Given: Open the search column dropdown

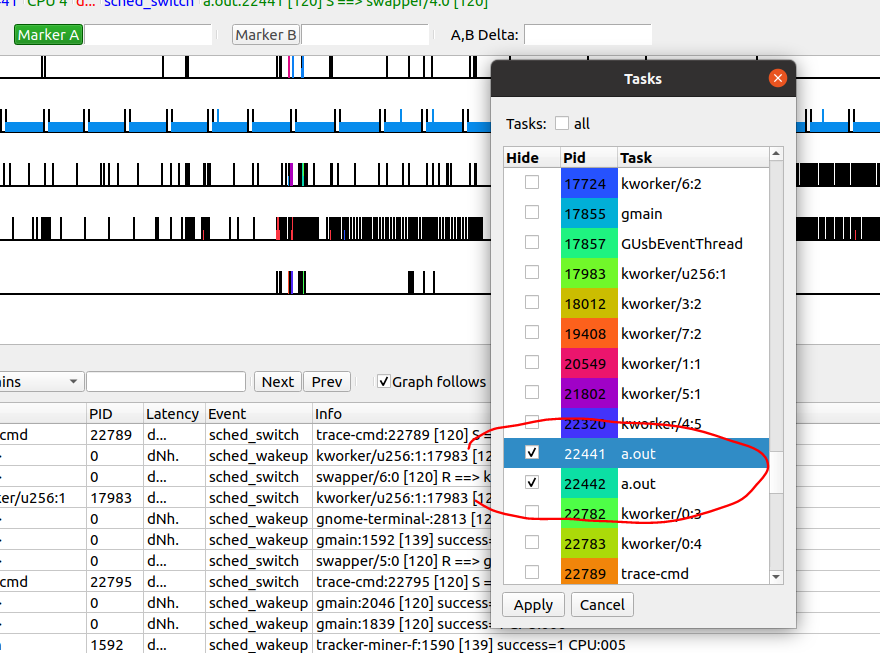Looking at the screenshot, I should tap(42, 382).
